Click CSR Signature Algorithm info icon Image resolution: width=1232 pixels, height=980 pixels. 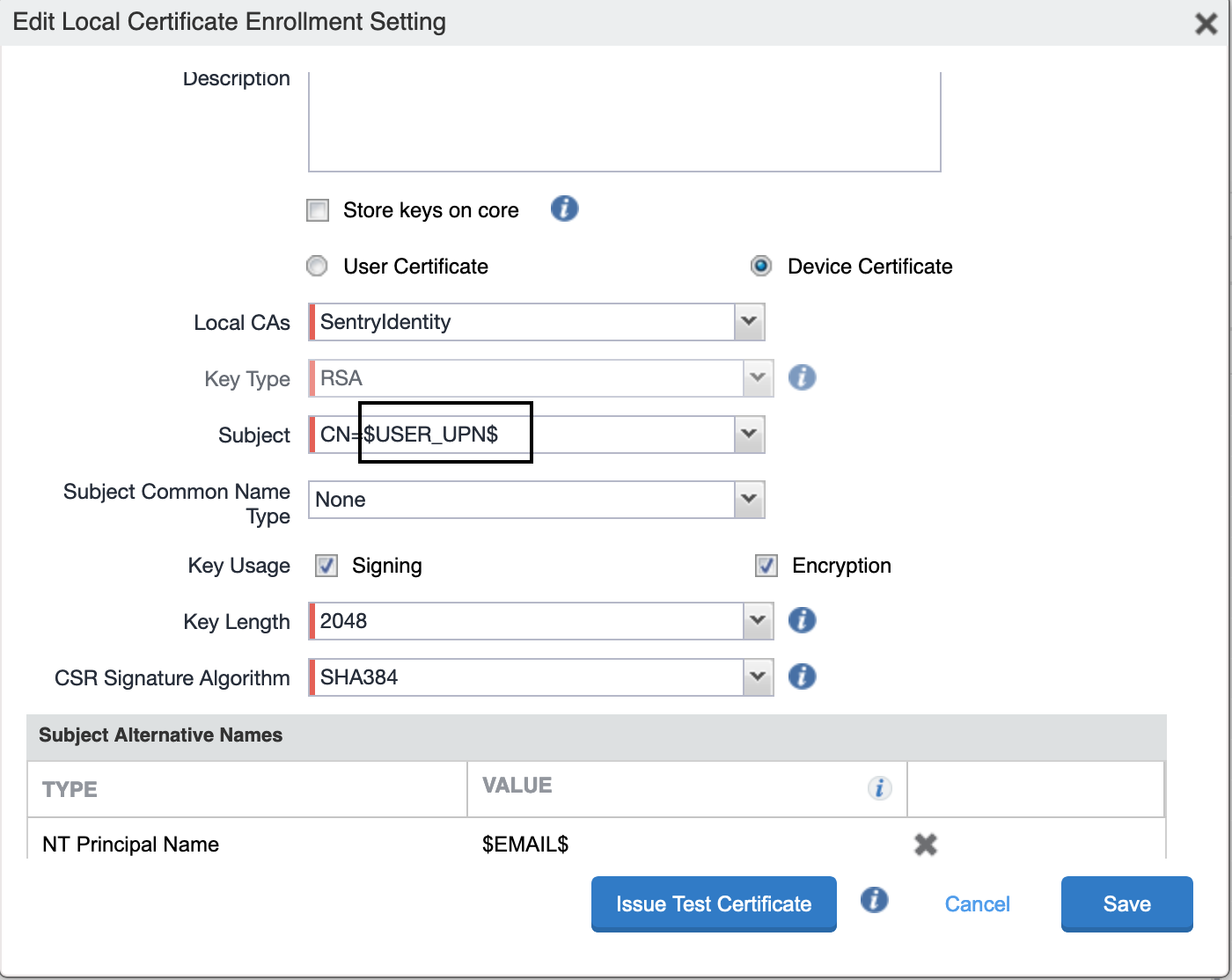tap(802, 677)
